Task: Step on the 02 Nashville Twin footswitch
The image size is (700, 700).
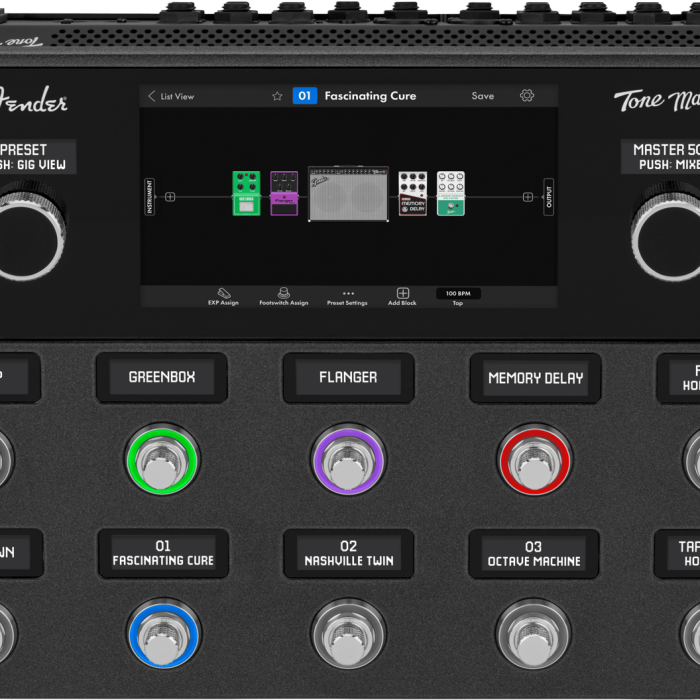Action: pyautogui.click(x=349, y=634)
